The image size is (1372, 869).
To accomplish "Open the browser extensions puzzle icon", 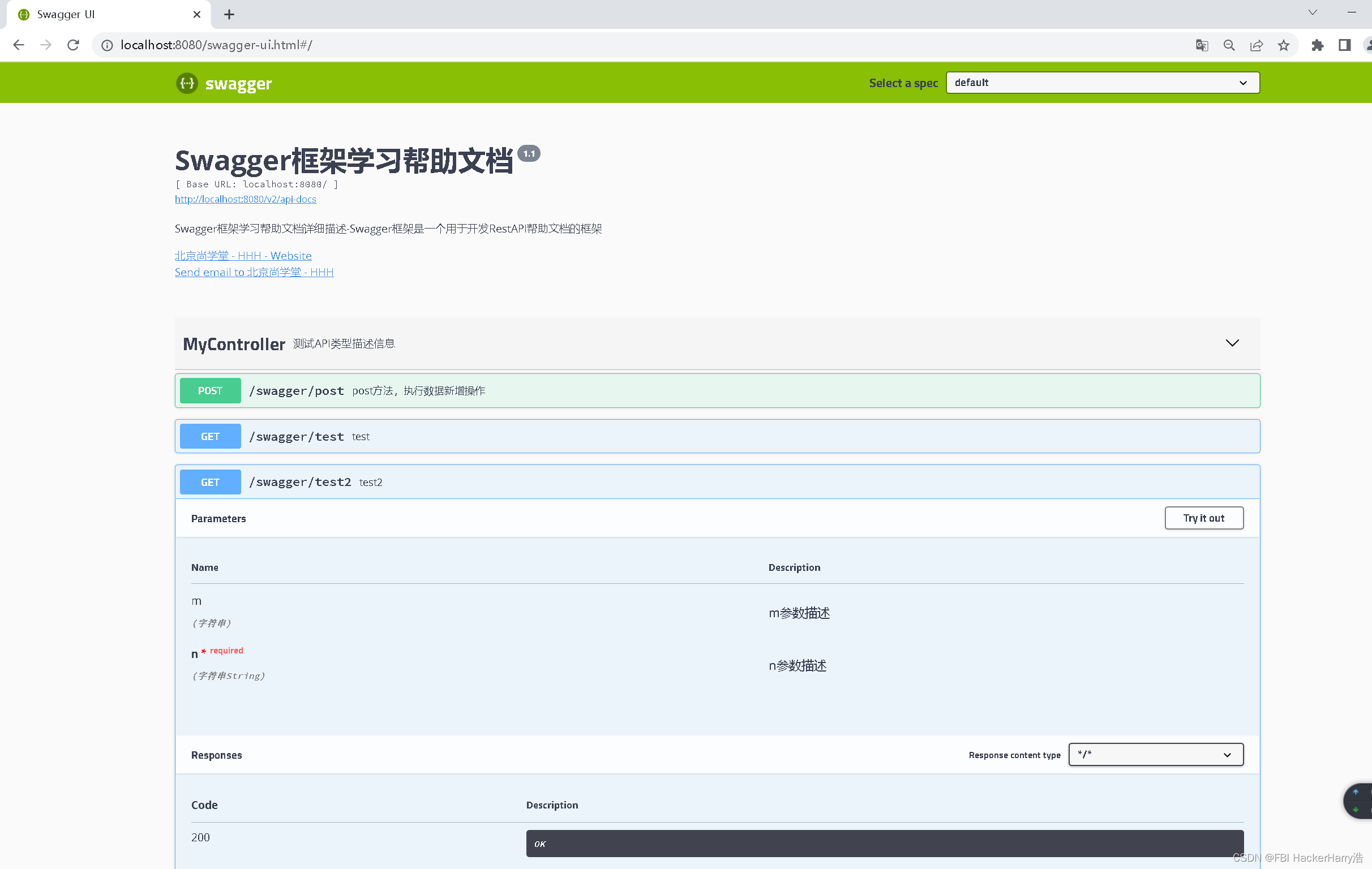I will pos(1317,45).
